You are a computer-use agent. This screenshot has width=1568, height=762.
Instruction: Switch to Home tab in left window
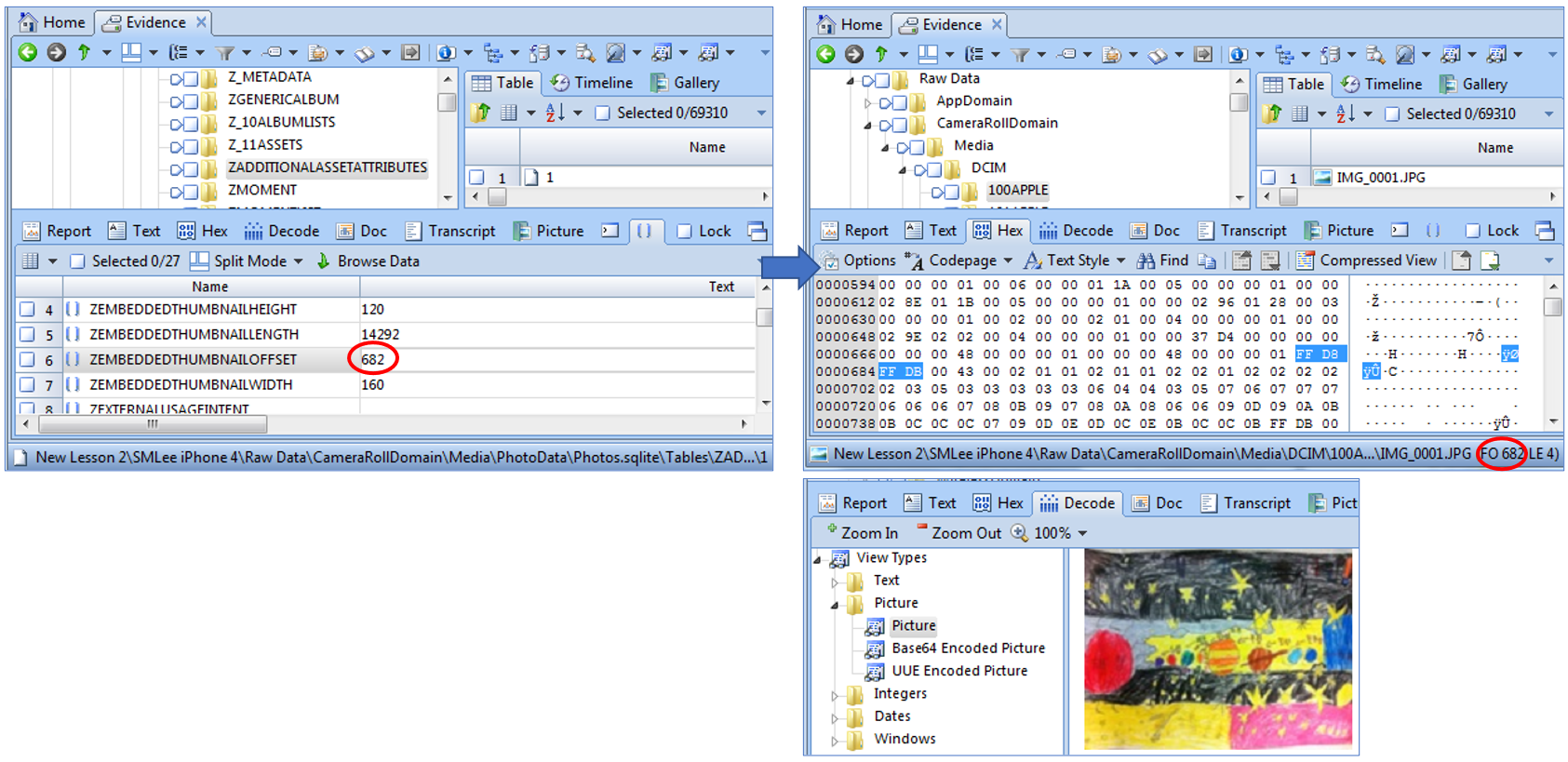click(53, 22)
